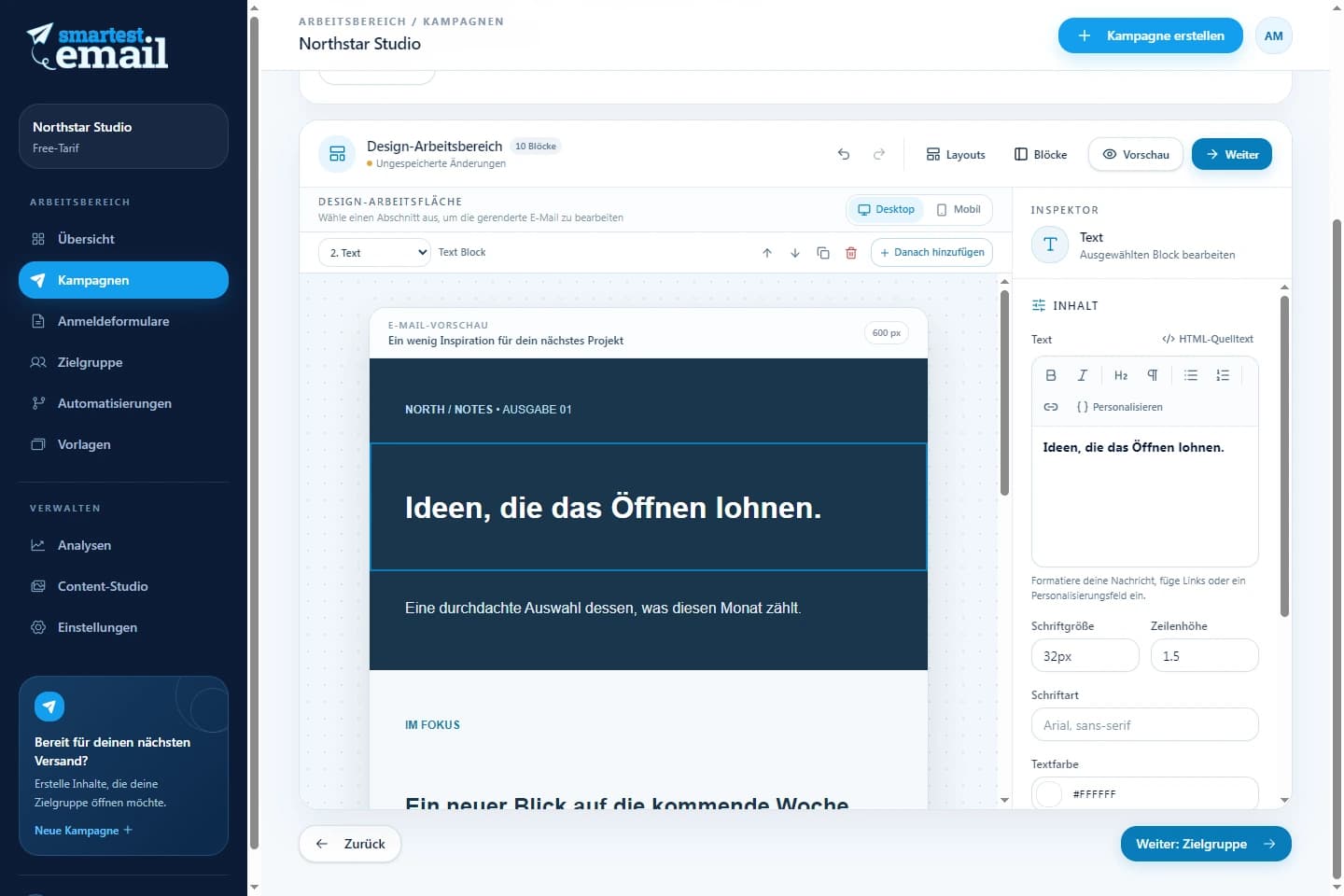The height and width of the screenshot is (896, 1344).
Task: Apply italic formatting in text editor
Action: pos(1083,375)
